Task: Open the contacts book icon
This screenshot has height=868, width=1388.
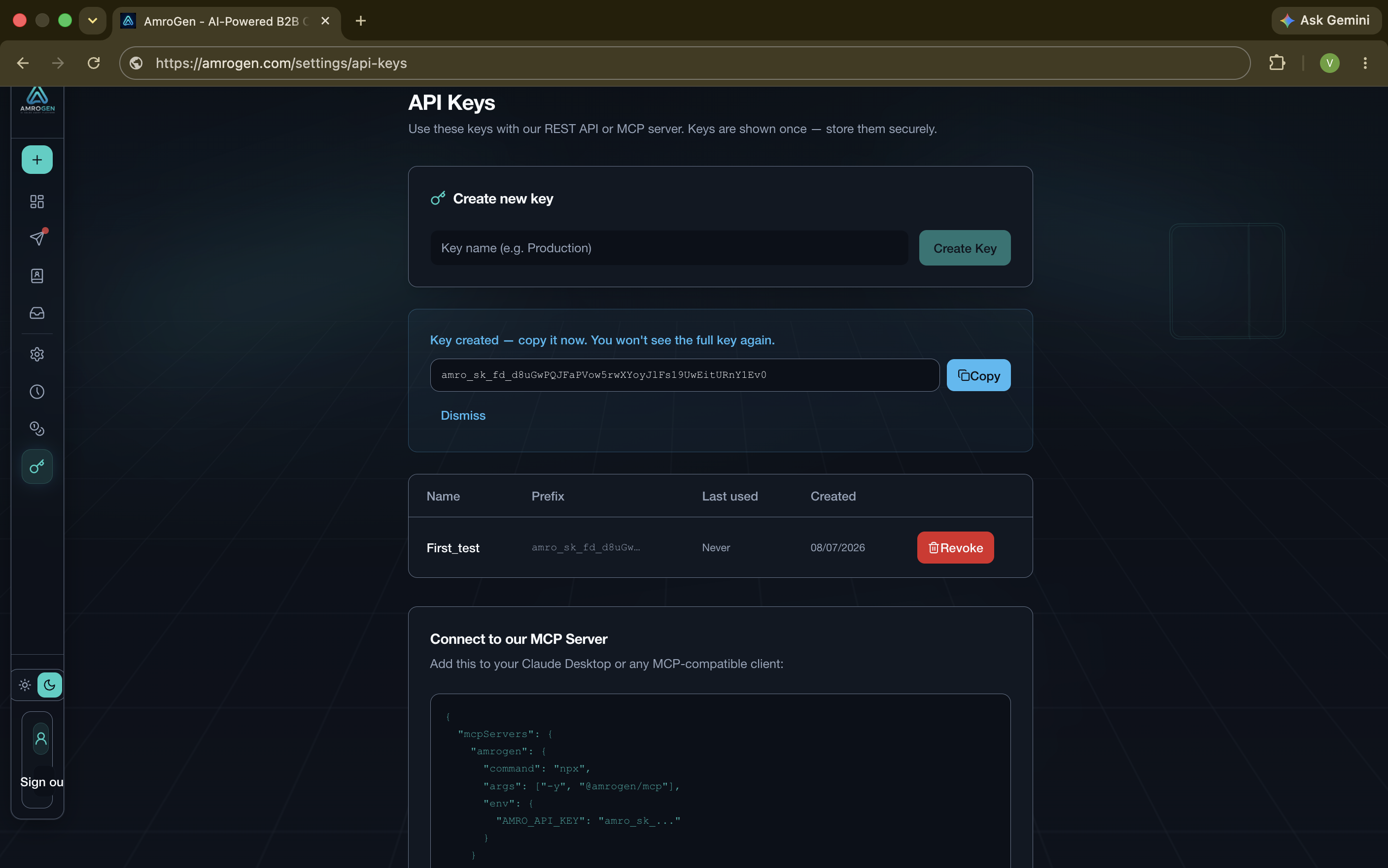Action: click(x=37, y=276)
